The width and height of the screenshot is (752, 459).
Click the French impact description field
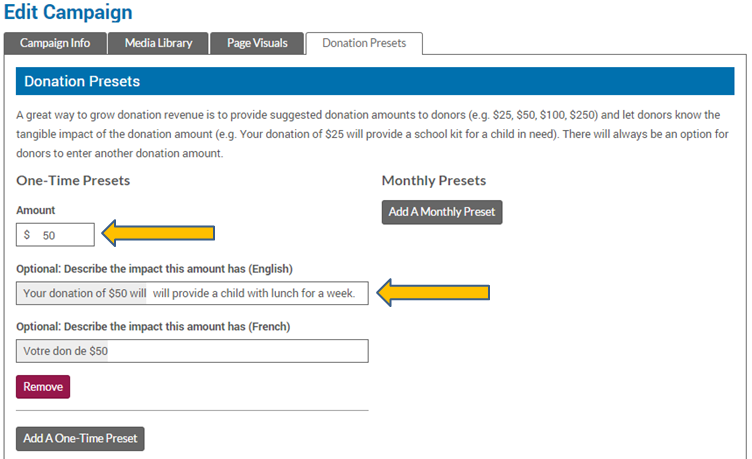point(192,351)
